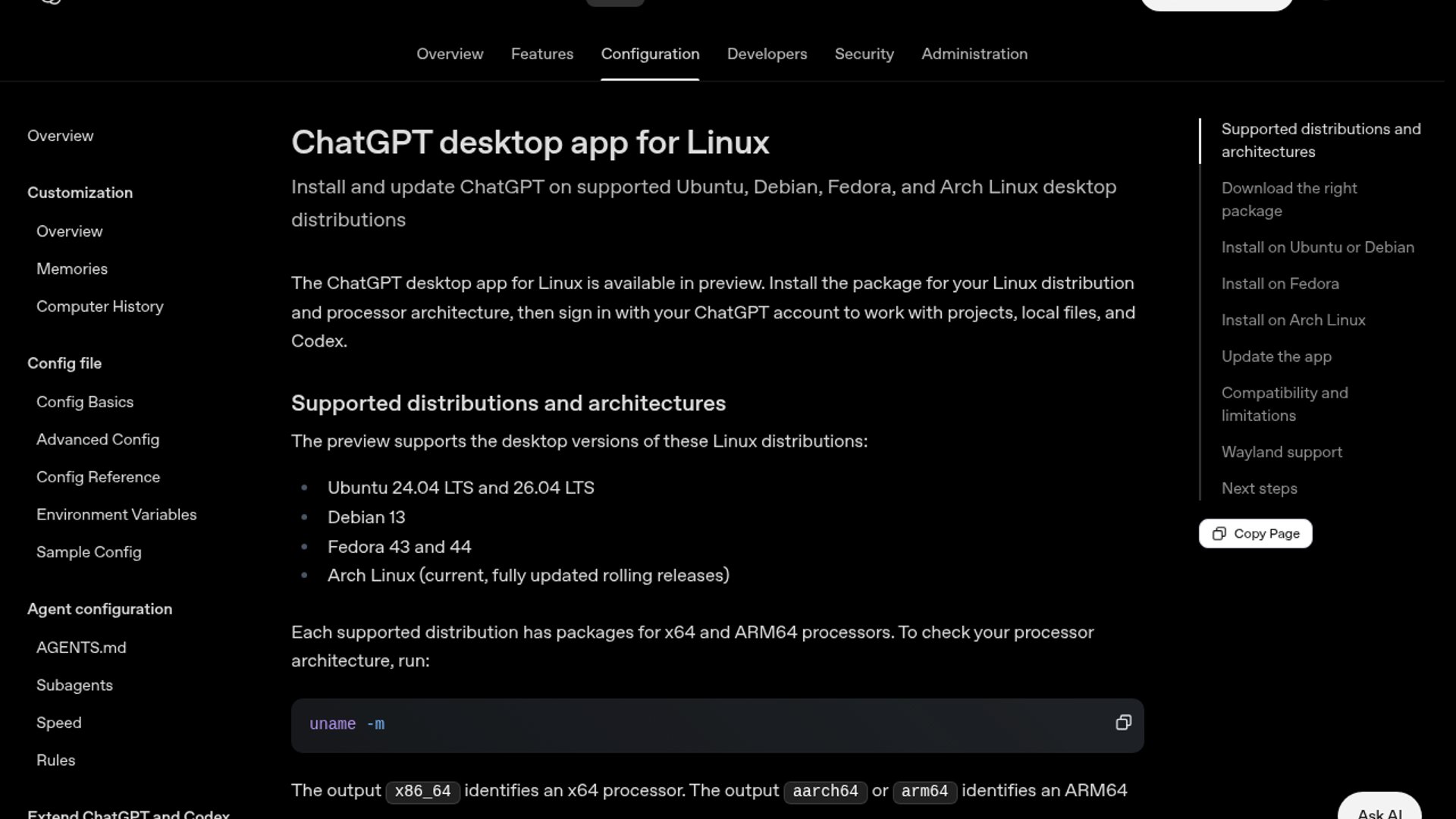Open the Speed sidebar page
The height and width of the screenshot is (819, 1456).
(59, 723)
